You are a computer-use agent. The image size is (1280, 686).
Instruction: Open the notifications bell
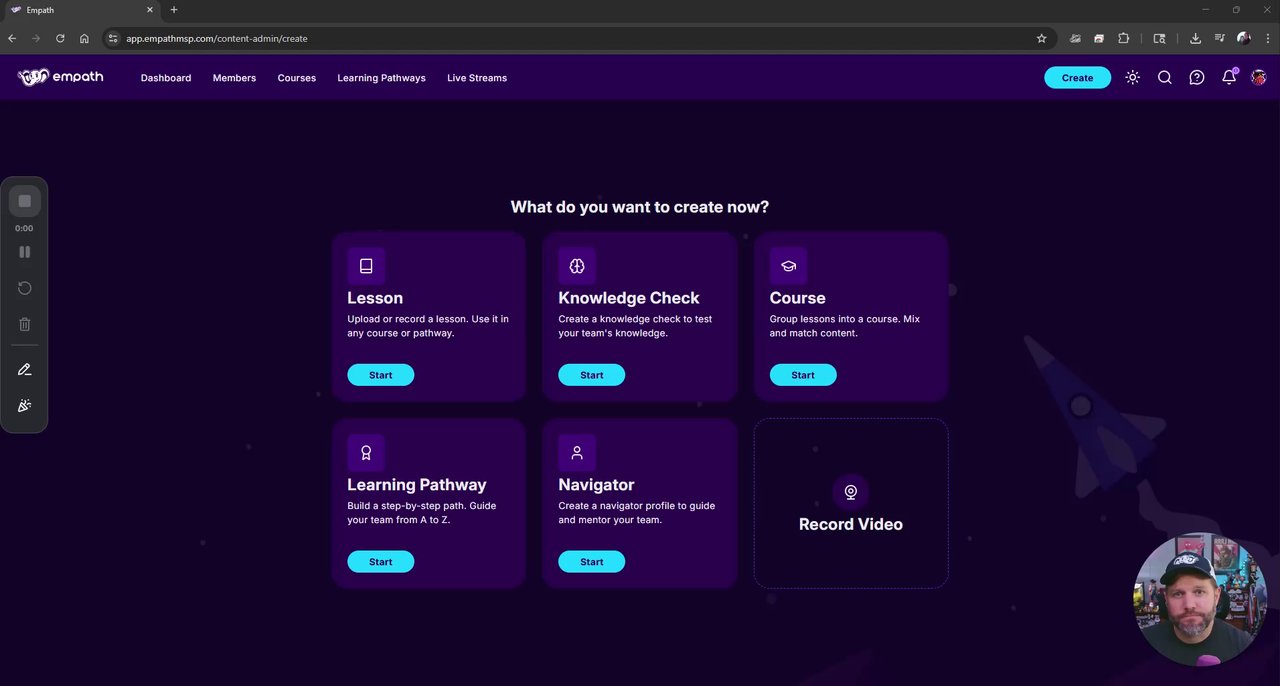click(x=1229, y=78)
